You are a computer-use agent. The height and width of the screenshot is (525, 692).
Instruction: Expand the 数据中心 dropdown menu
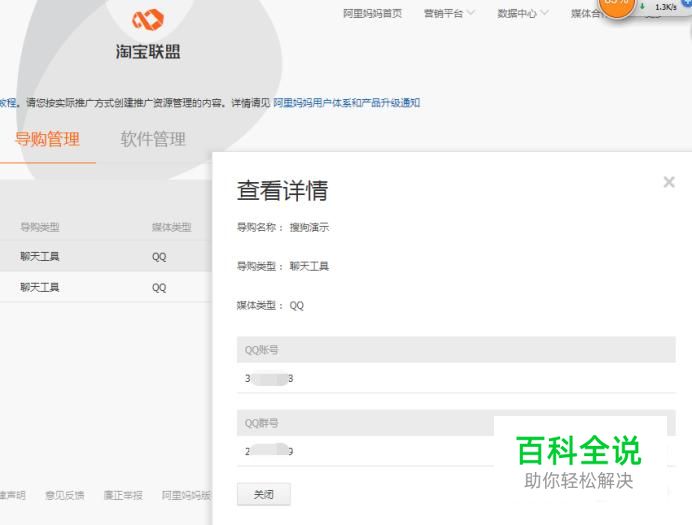[x=523, y=14]
